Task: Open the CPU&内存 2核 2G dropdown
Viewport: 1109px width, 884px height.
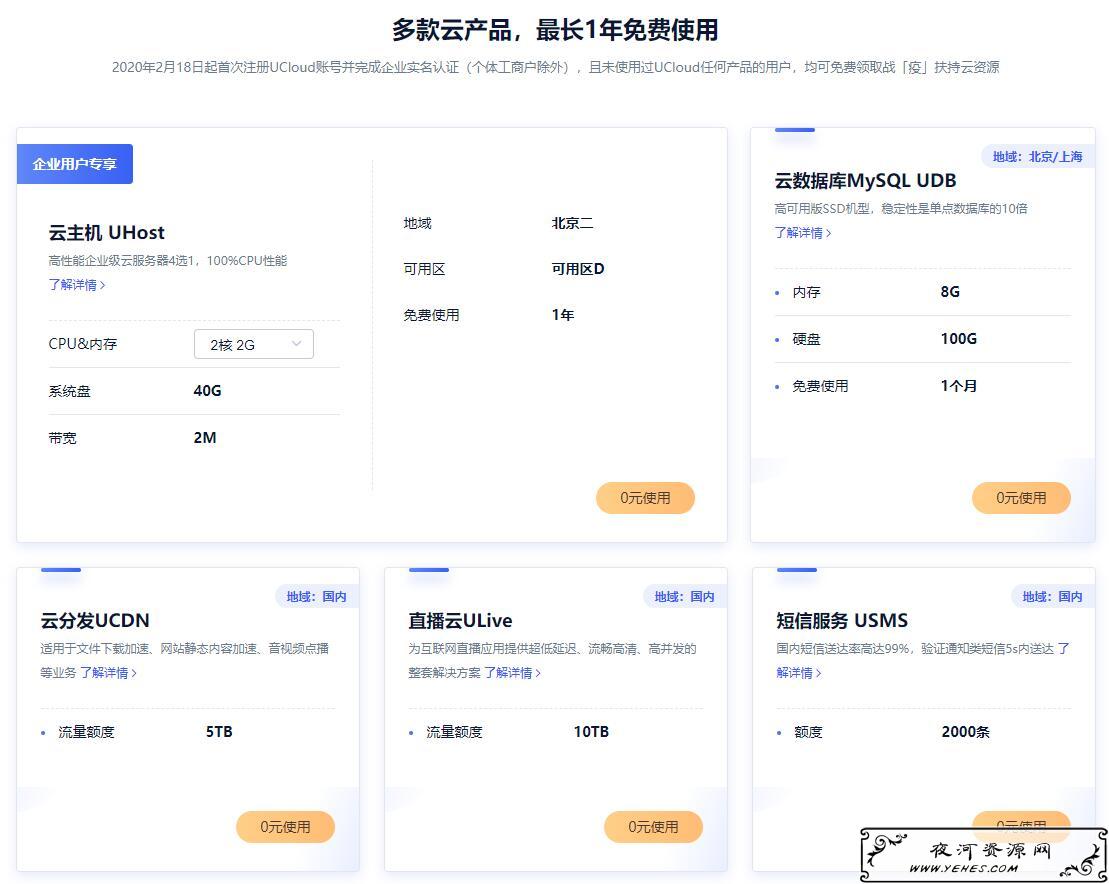Action: click(x=253, y=344)
